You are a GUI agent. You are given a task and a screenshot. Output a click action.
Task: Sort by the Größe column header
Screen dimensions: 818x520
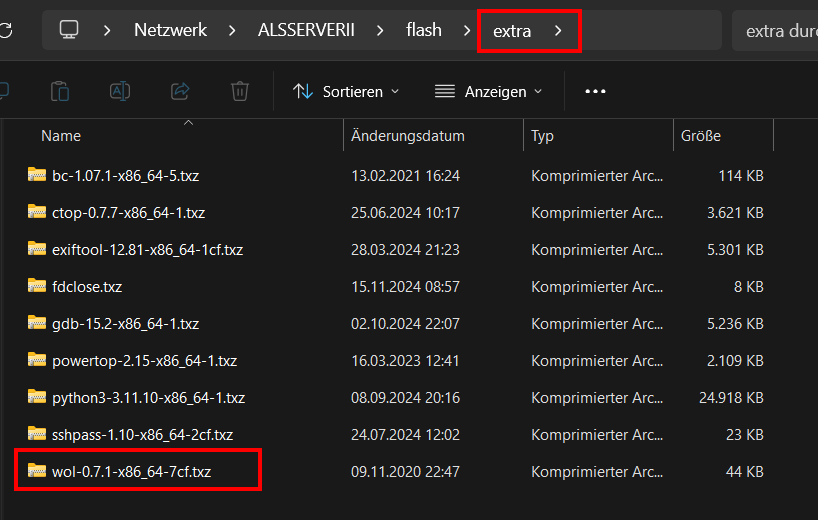pos(701,136)
